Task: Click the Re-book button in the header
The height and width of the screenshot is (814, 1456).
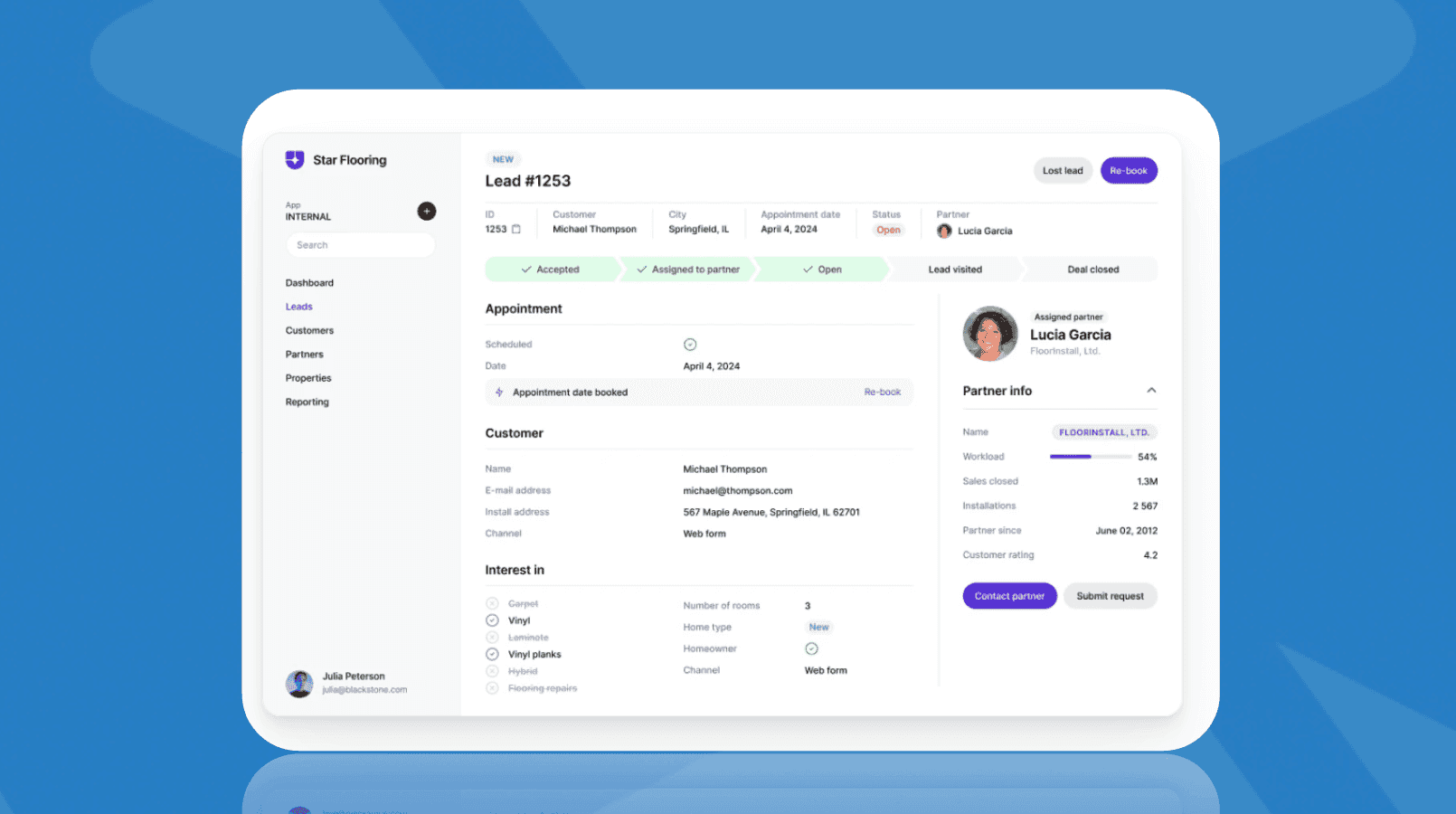Action: (1129, 170)
